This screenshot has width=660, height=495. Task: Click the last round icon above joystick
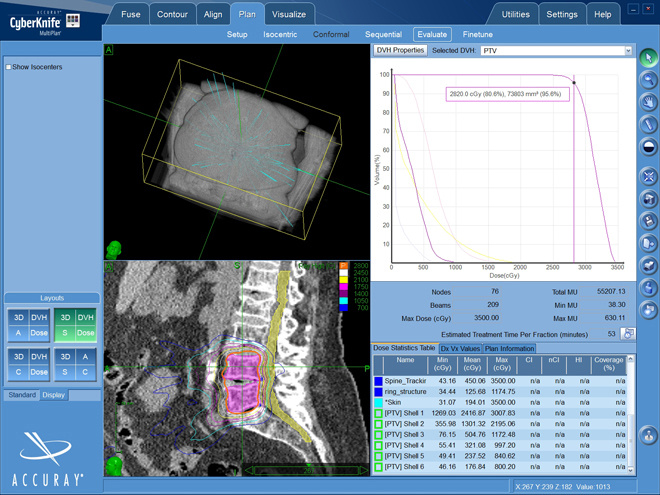coord(648,310)
